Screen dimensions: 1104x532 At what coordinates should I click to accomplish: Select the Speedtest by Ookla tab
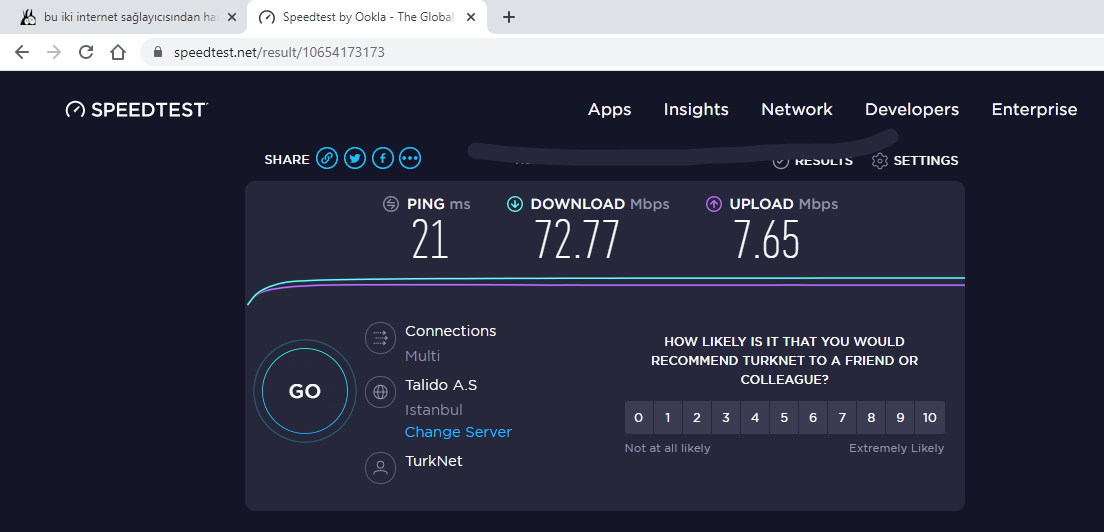pyautogui.click(x=367, y=18)
